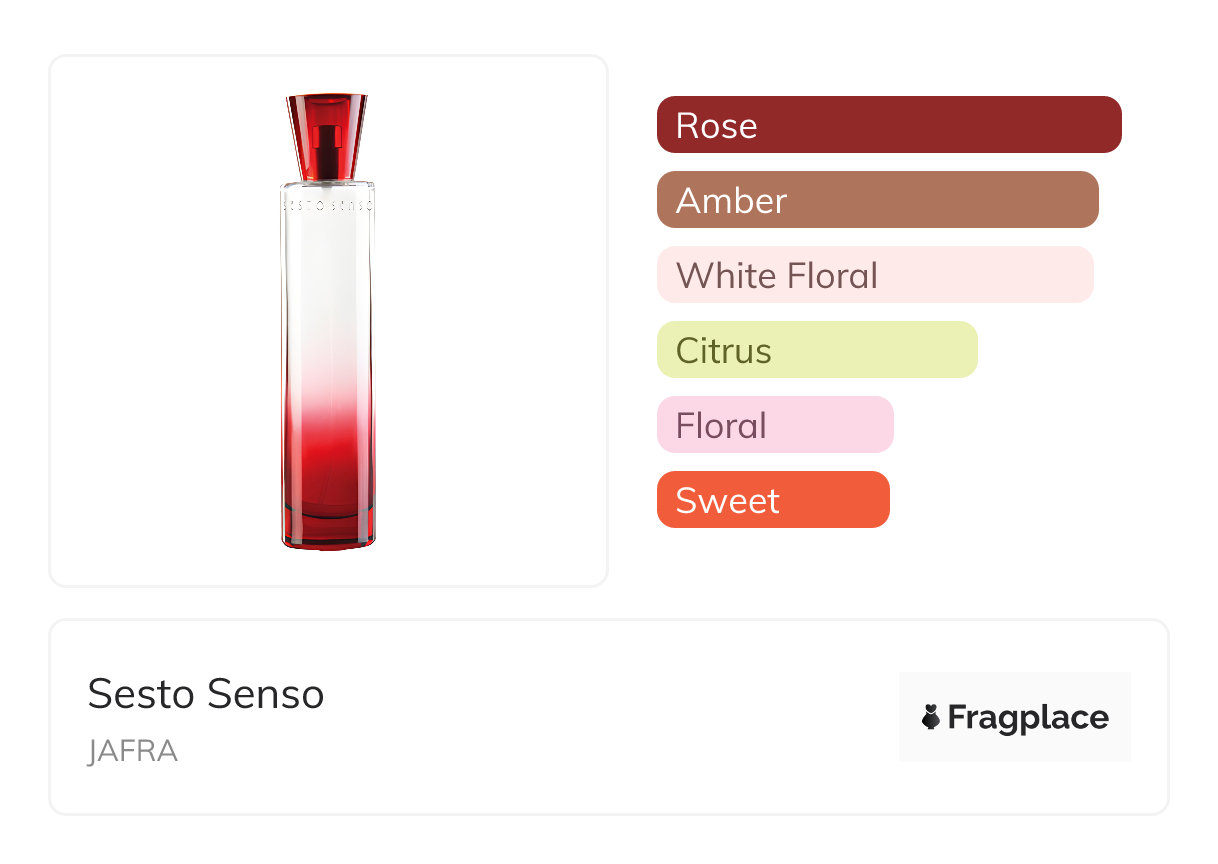Image resolution: width=1218 pixels, height=864 pixels.
Task: Click the word 'Citrus' label
Action: coord(723,351)
